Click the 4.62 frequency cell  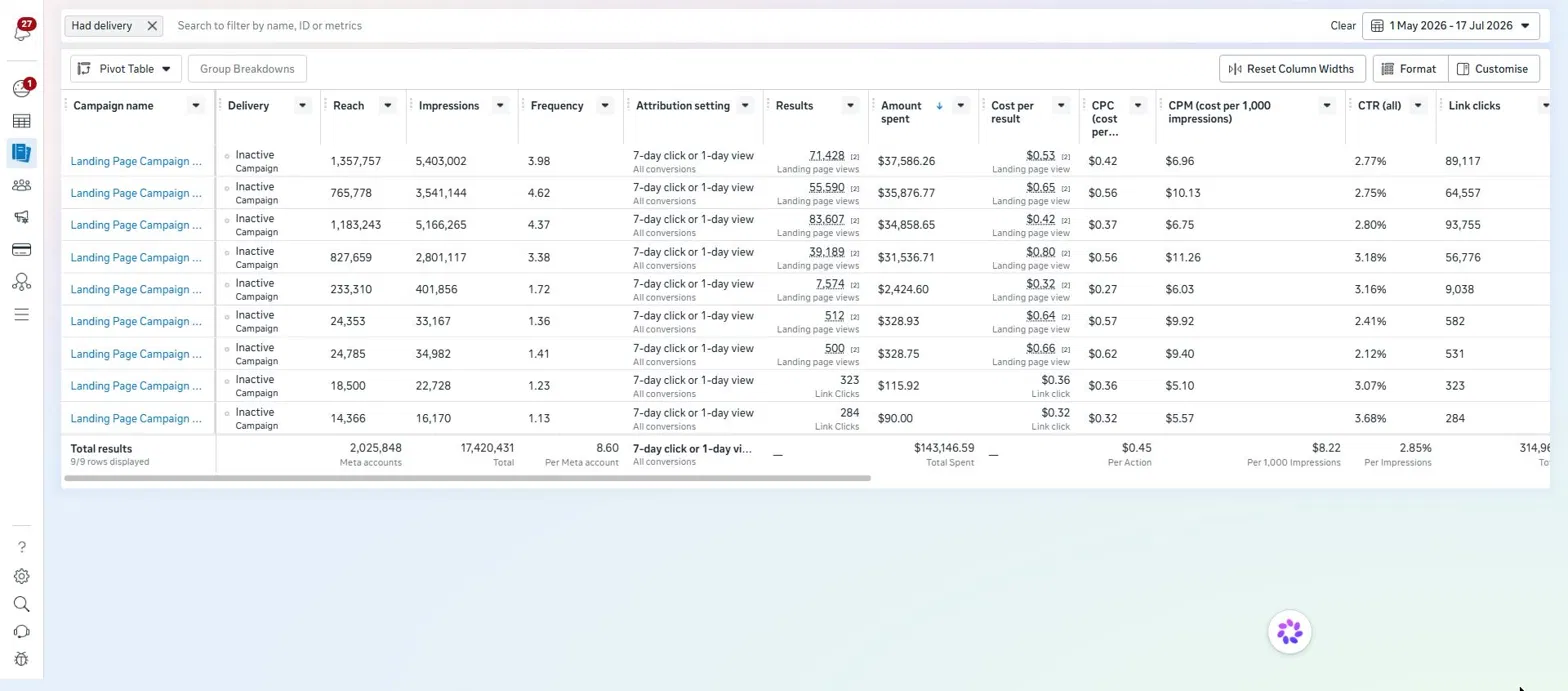pos(540,193)
